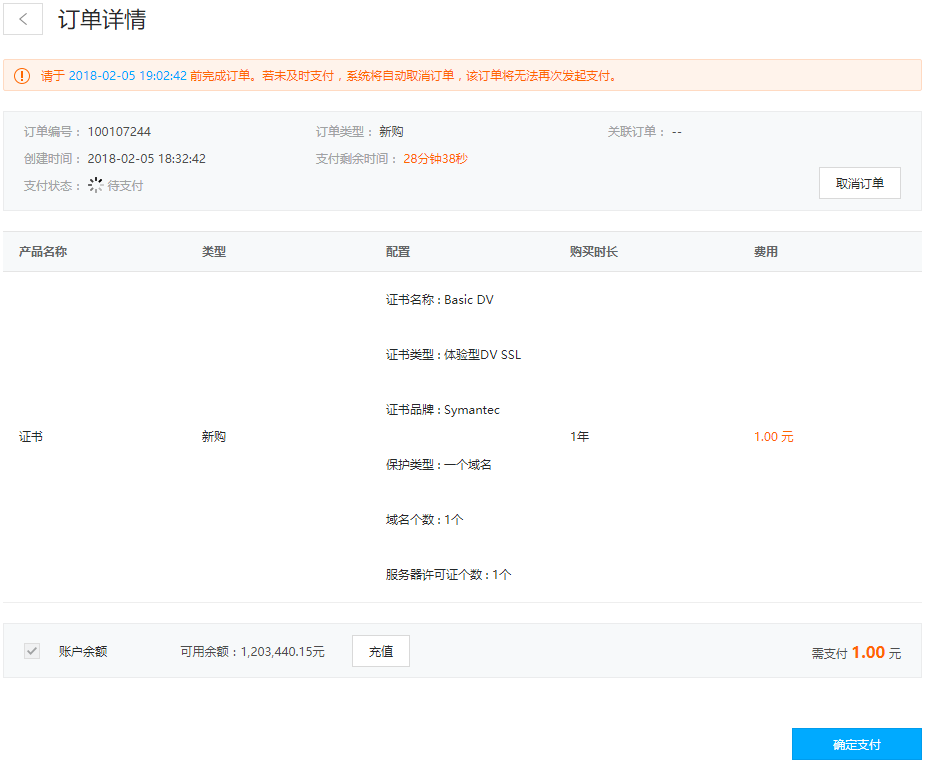The height and width of the screenshot is (764, 926).
Task: Click the 购买时长 column header
Action: tap(594, 252)
